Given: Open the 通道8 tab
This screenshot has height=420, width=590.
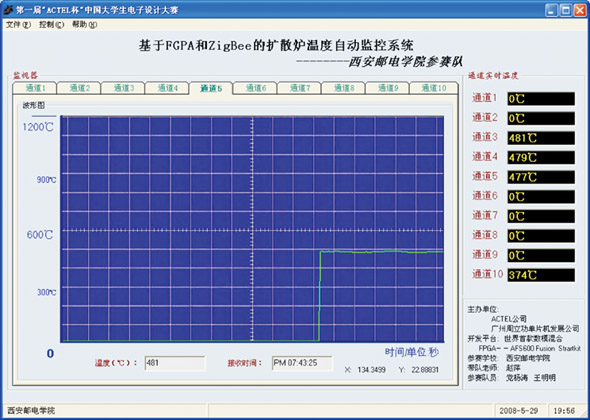Looking at the screenshot, I should pos(343,88).
